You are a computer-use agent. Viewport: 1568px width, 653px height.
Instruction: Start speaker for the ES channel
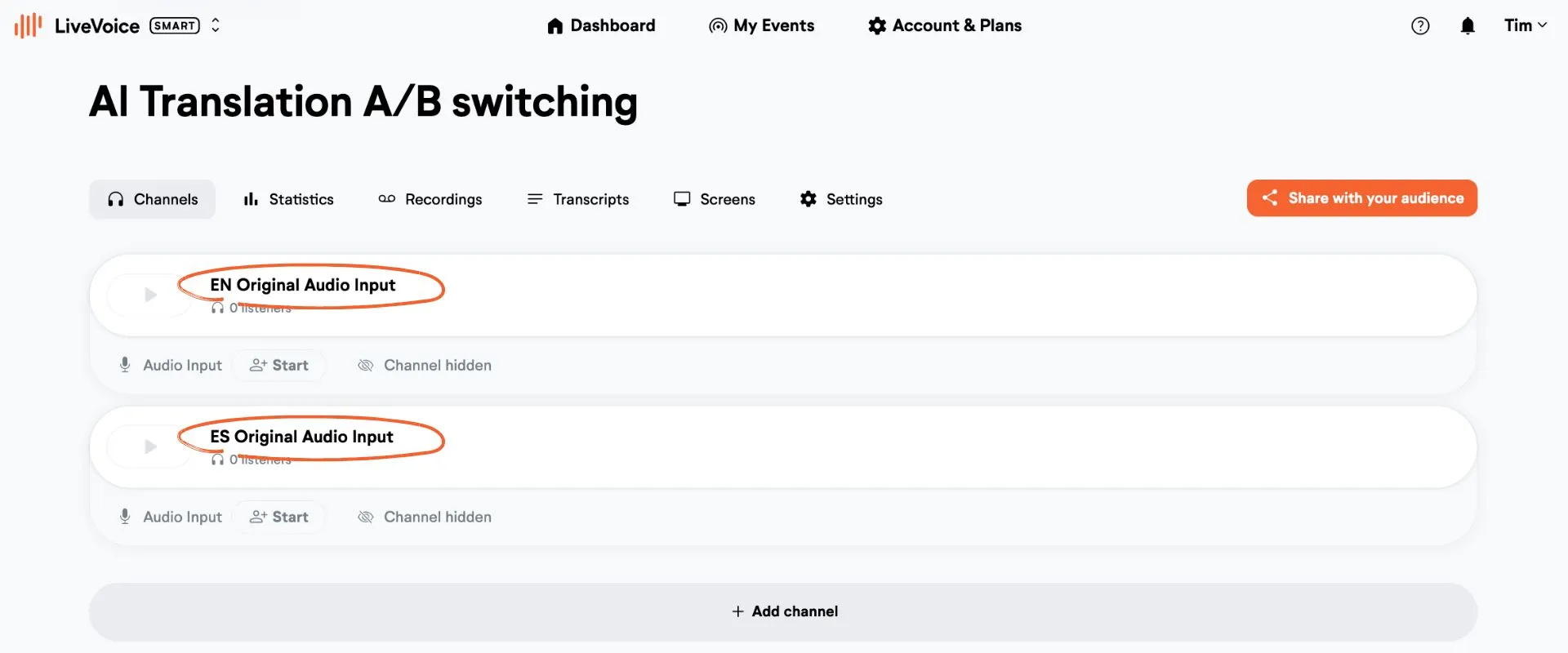click(279, 517)
